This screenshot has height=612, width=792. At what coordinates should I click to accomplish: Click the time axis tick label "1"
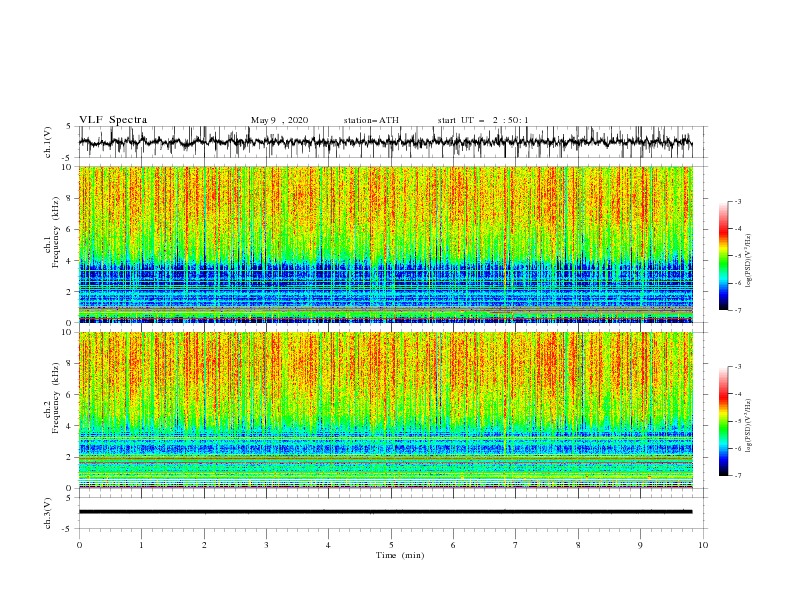tap(141, 545)
